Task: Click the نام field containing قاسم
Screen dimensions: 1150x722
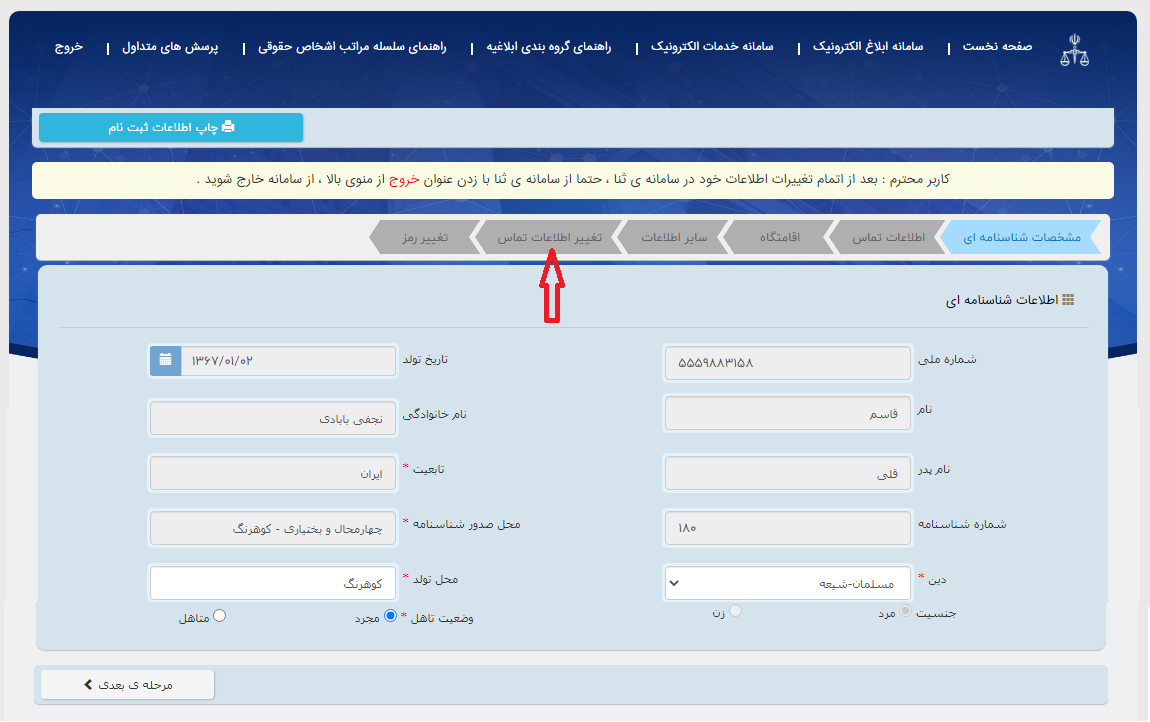Action: point(788,414)
